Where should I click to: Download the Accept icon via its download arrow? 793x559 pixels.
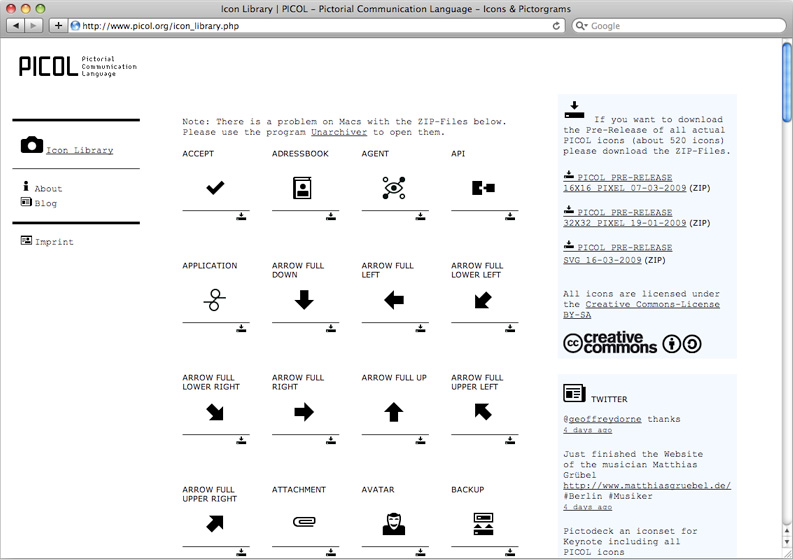(241, 217)
